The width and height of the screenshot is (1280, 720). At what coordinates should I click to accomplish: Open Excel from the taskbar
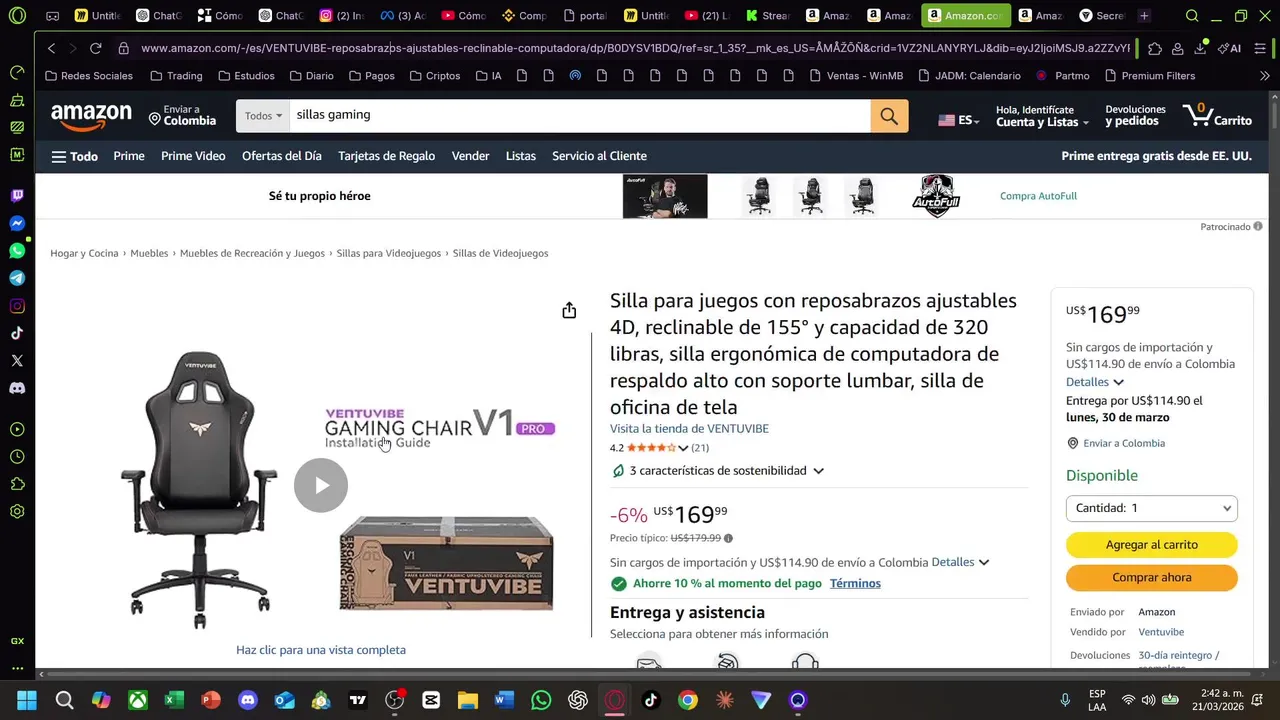point(174,700)
